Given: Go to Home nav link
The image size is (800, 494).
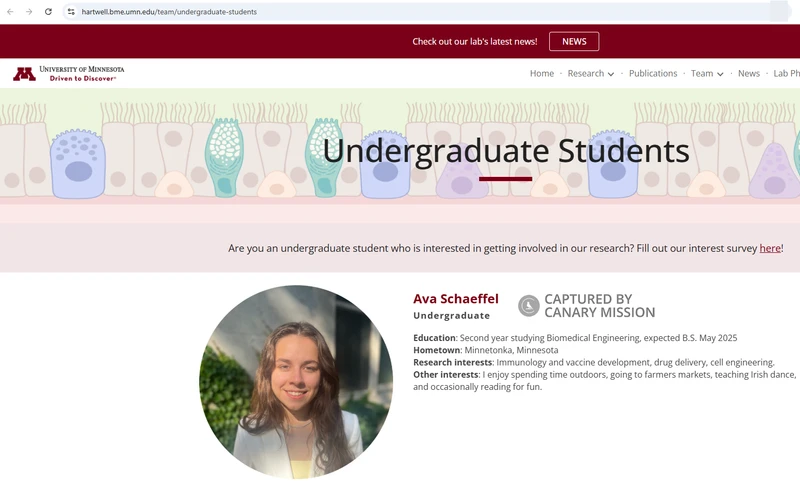Looking at the screenshot, I should coord(541,73).
